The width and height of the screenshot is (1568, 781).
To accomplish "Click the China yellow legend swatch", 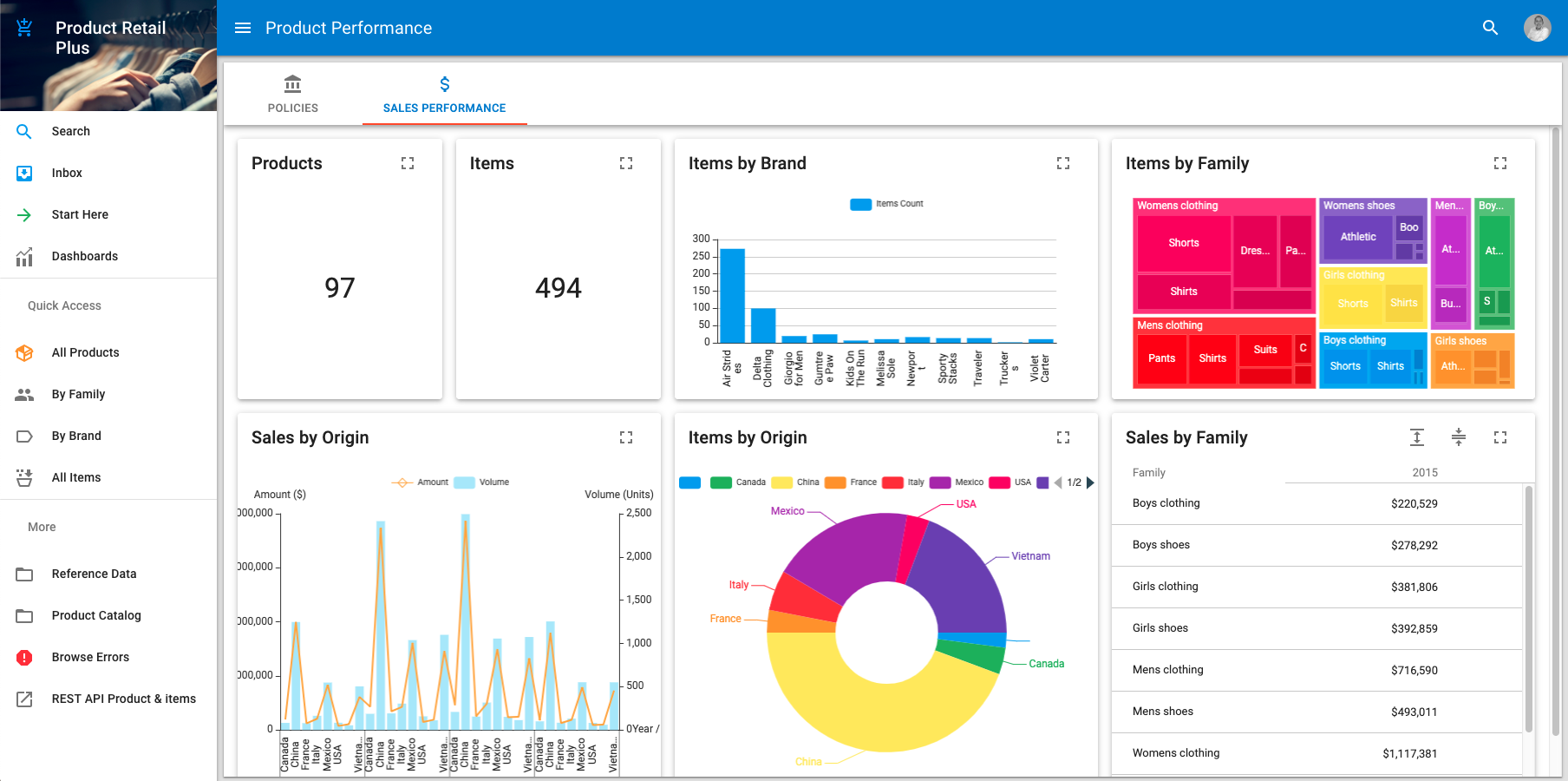I will [x=782, y=482].
